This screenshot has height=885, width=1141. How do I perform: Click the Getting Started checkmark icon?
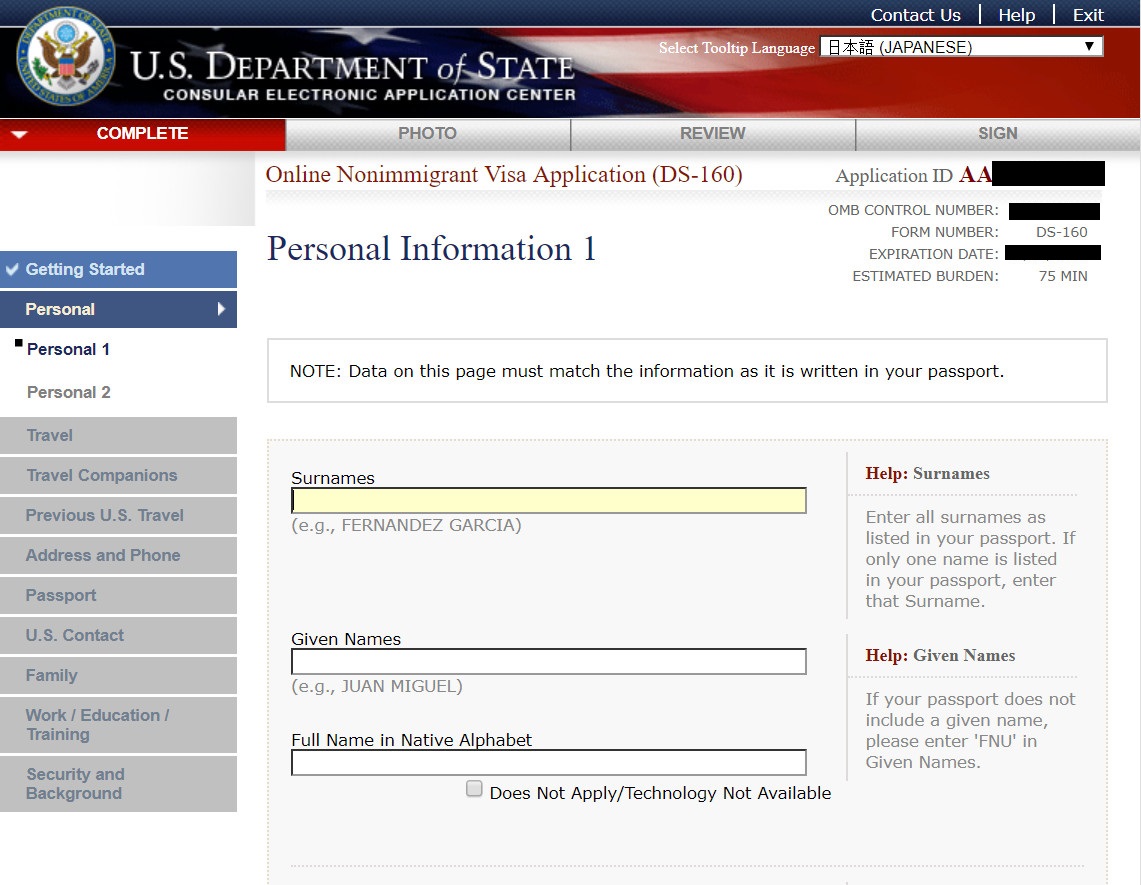(x=12, y=269)
